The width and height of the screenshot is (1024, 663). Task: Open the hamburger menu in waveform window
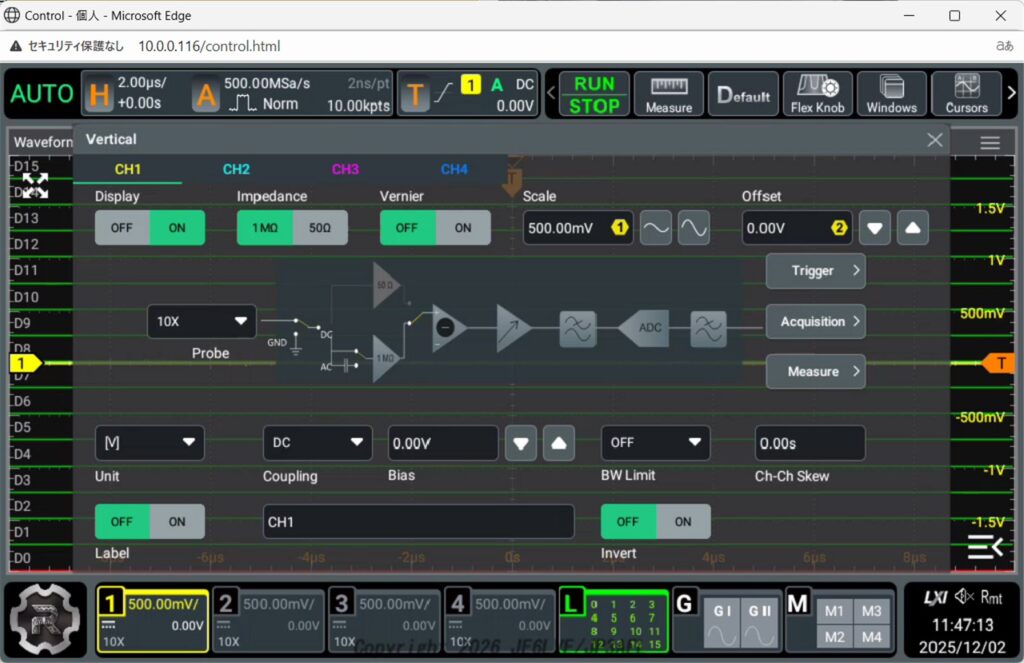point(989,143)
